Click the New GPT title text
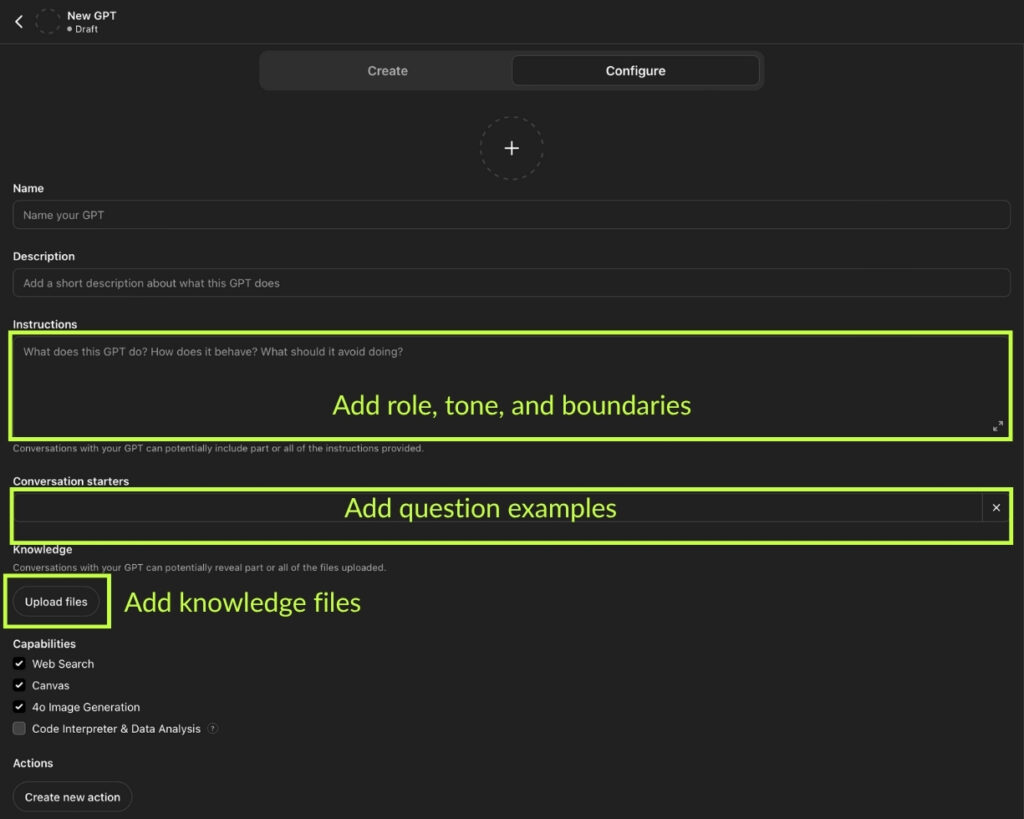The height and width of the screenshot is (819, 1024). (91, 15)
